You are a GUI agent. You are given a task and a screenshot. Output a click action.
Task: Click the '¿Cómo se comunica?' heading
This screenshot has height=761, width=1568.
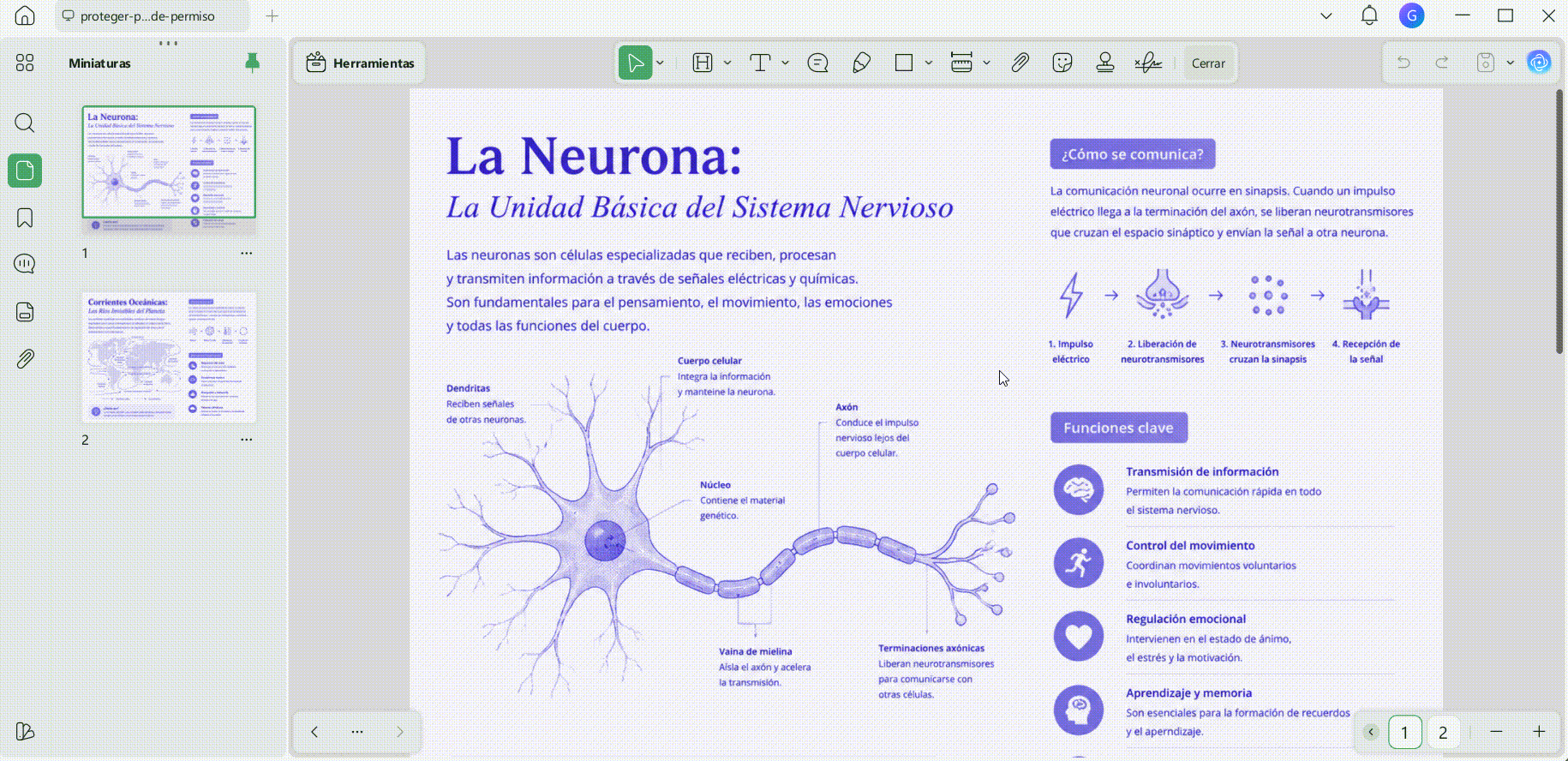click(x=1133, y=154)
